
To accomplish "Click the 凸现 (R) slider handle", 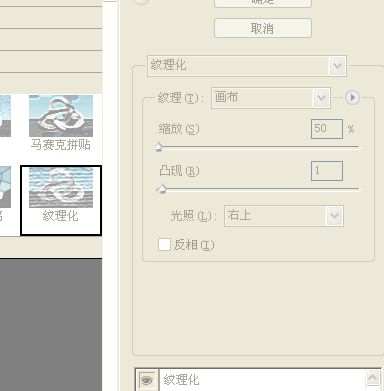I will coord(162,189).
